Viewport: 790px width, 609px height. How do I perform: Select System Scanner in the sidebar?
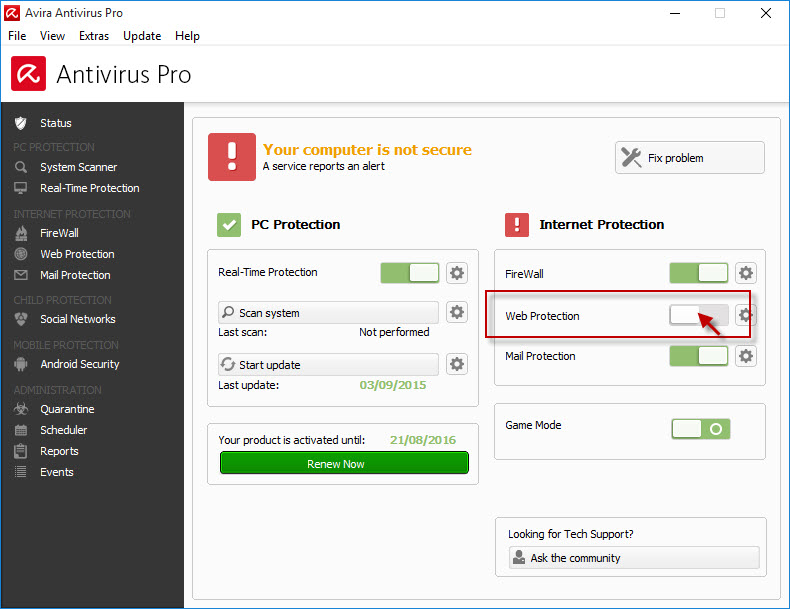click(79, 167)
